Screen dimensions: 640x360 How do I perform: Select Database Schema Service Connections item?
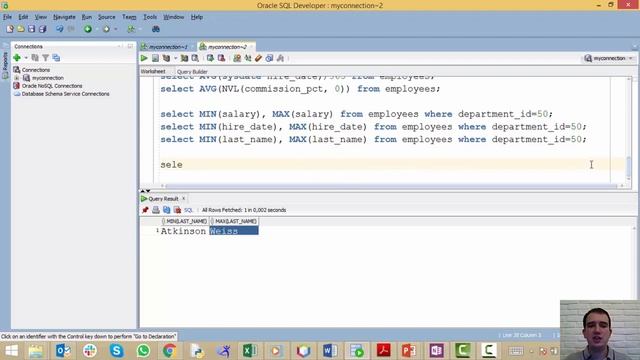point(65,94)
